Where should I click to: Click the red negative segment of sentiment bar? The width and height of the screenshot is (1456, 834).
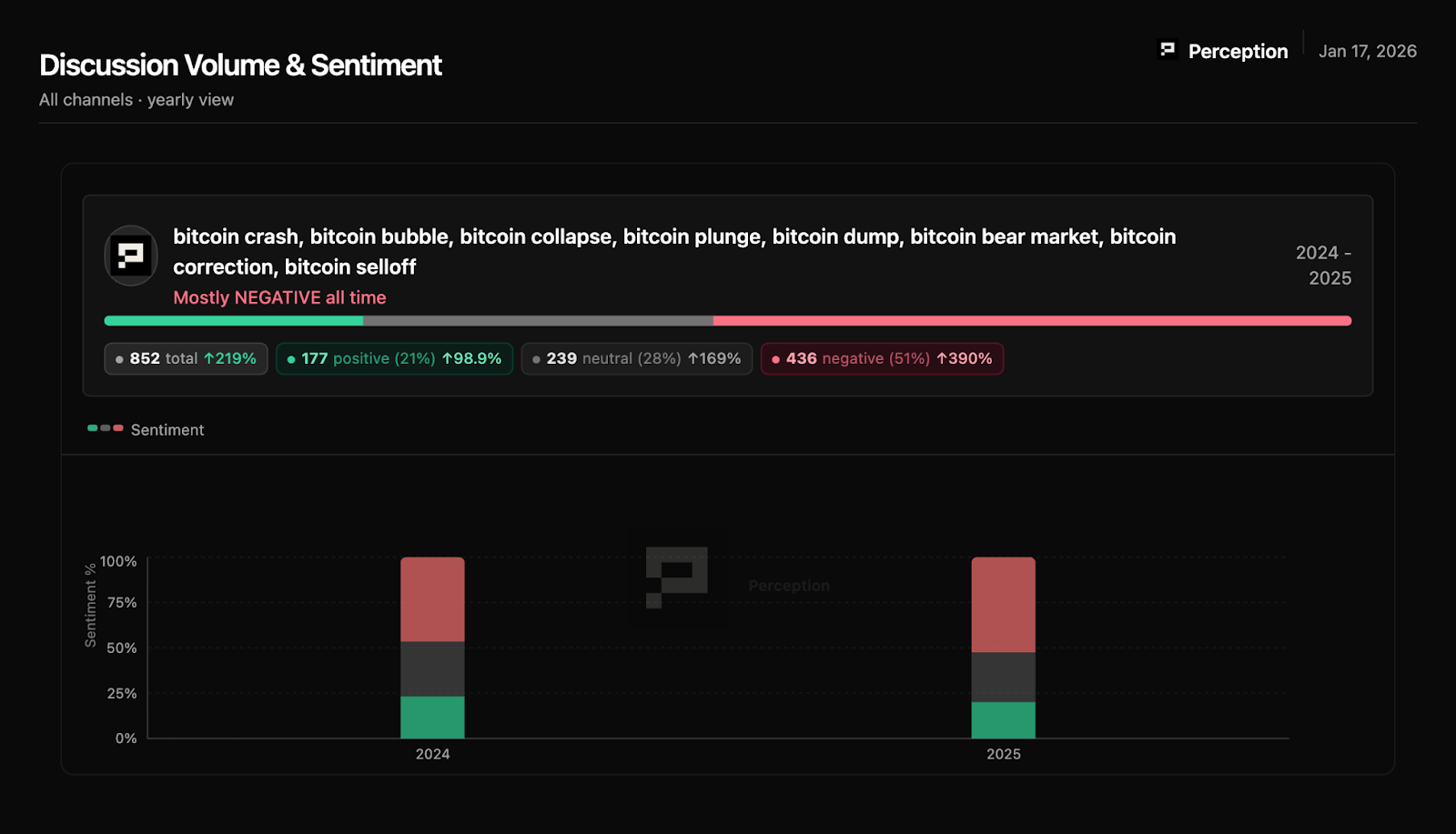[1032, 321]
